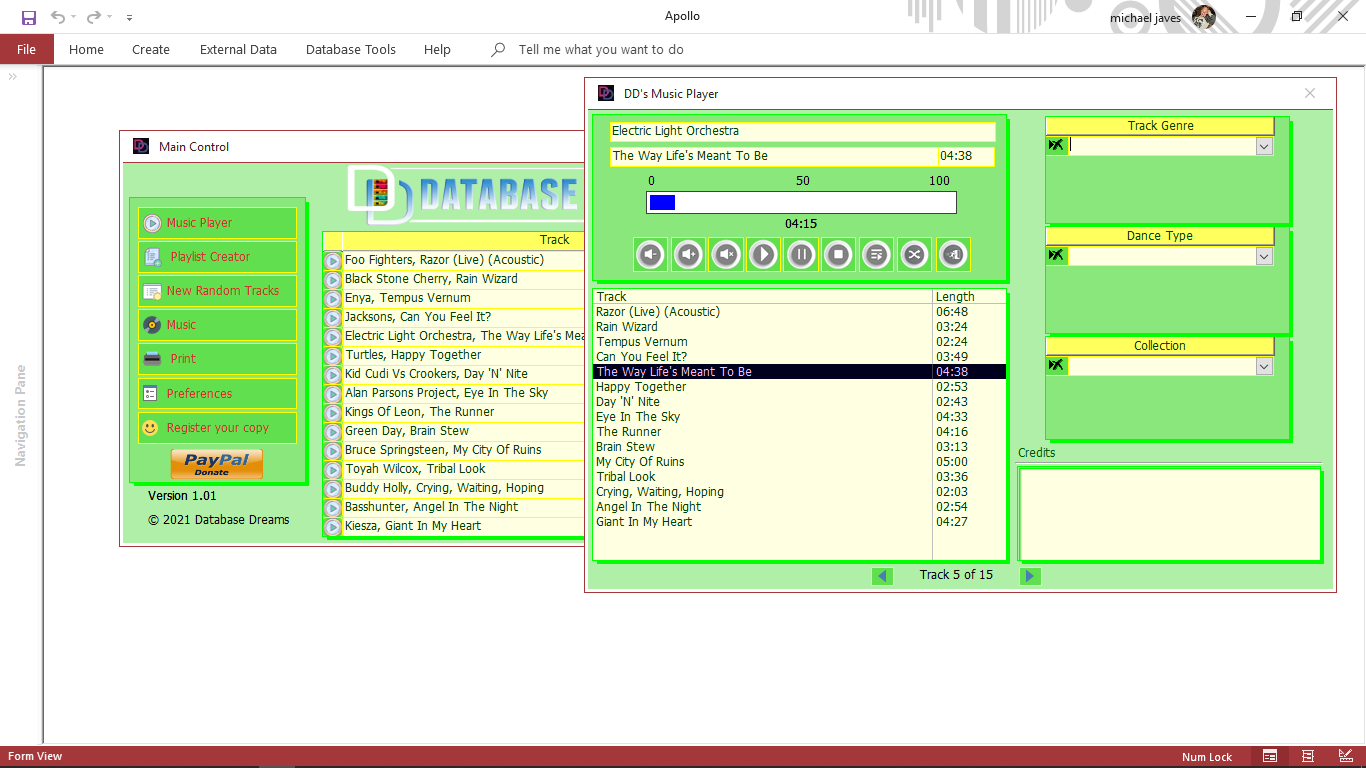Viewport: 1366px width, 768px height.
Task: Switch to Design View from the status bar
Action: (x=1345, y=756)
